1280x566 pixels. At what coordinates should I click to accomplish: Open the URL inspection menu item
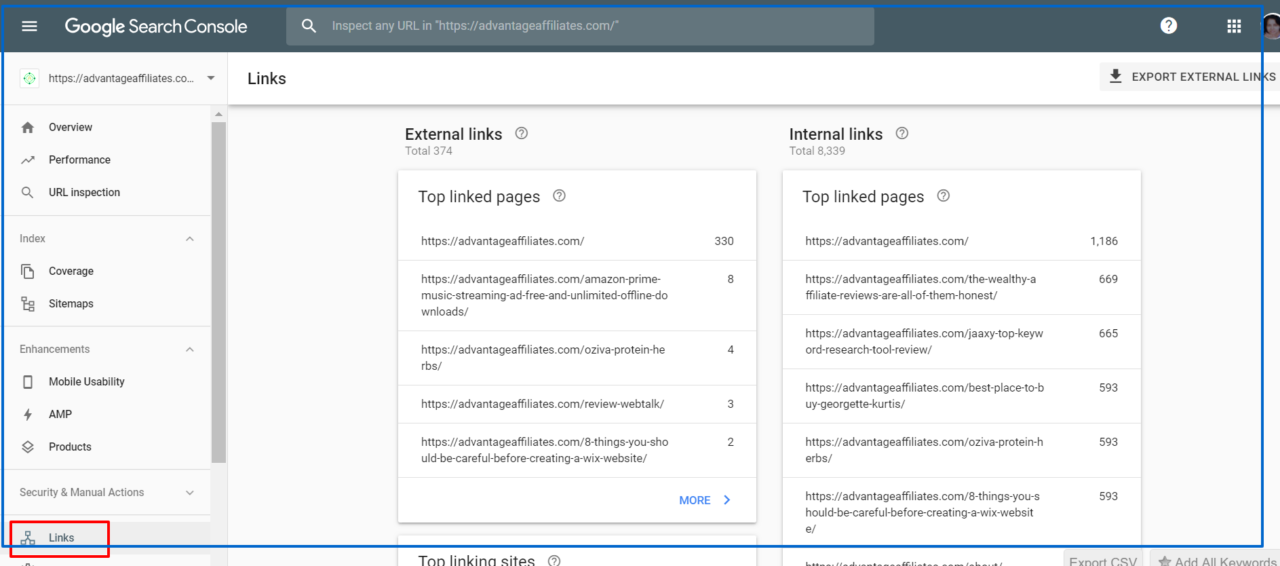pyautogui.click(x=105, y=192)
